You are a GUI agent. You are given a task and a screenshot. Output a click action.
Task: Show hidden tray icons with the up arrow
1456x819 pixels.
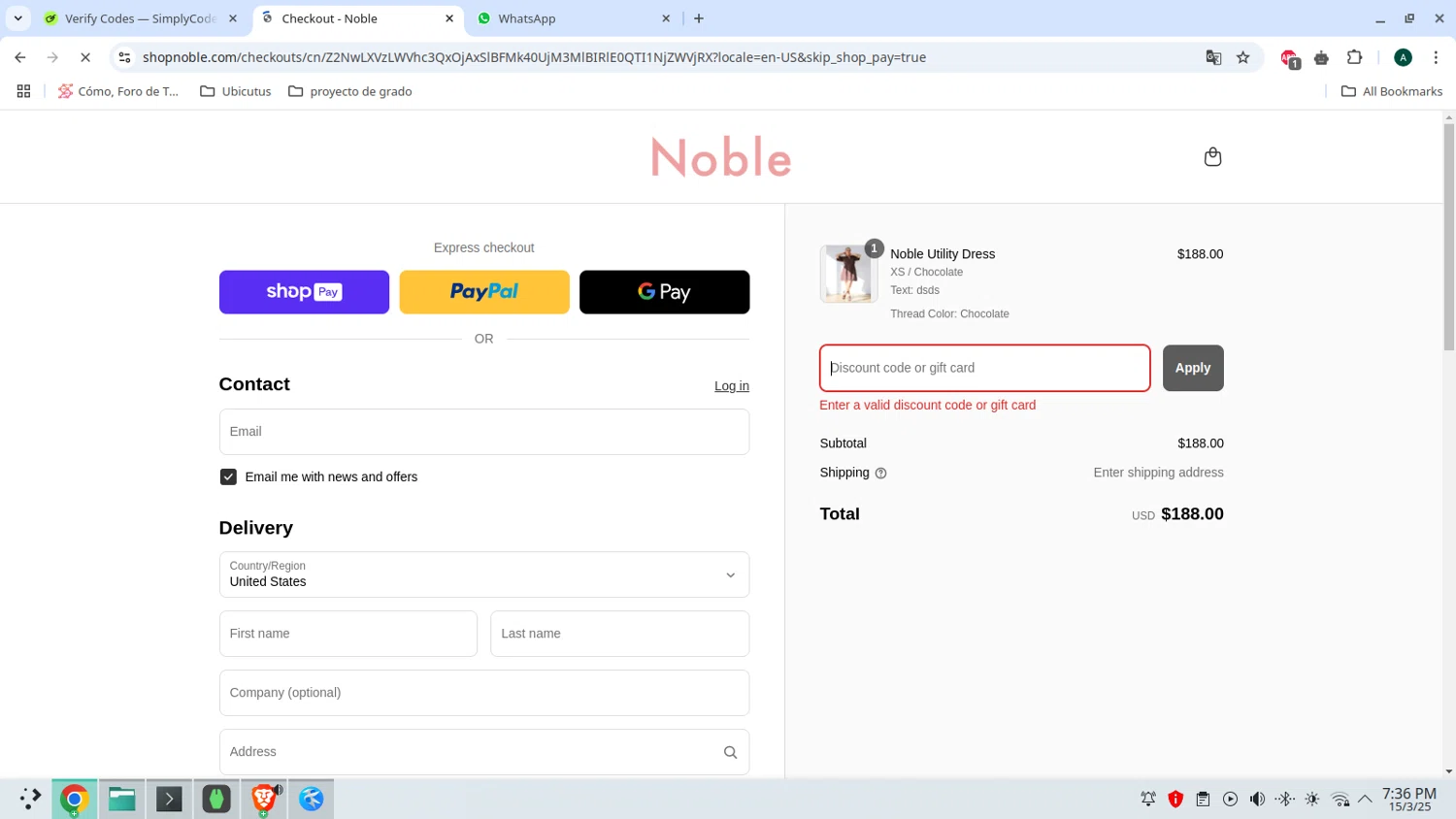click(1365, 800)
